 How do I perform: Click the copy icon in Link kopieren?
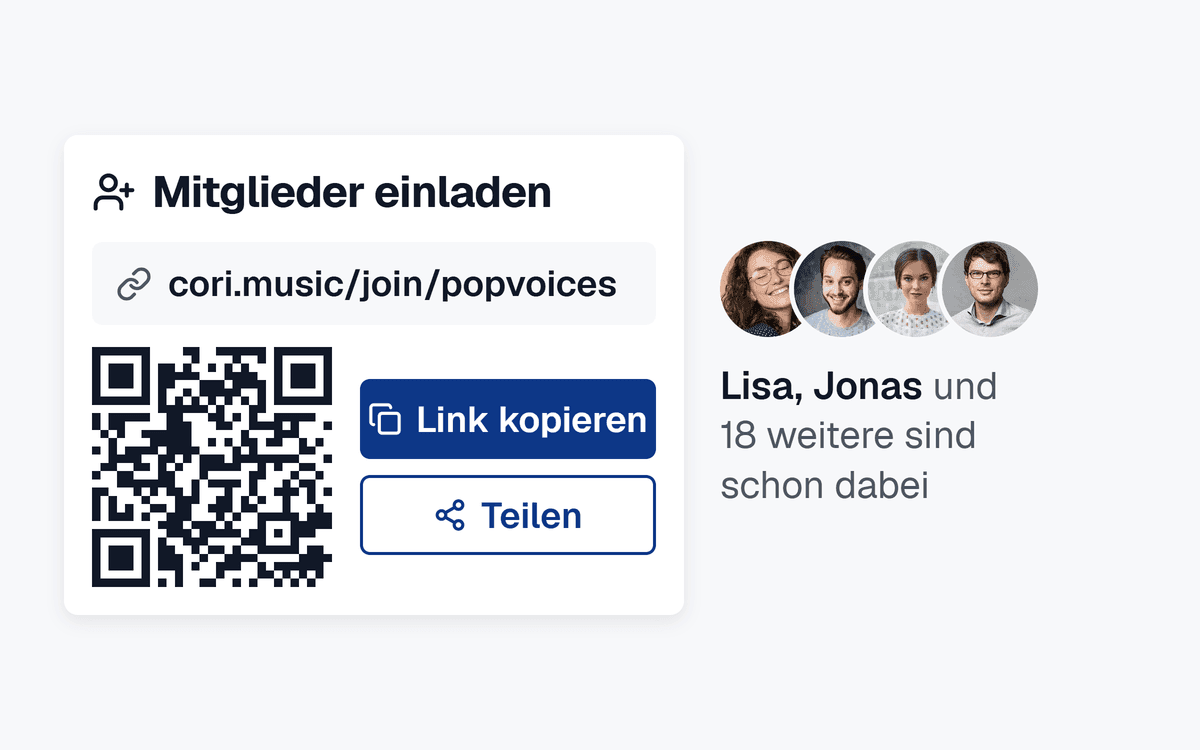tap(385, 420)
